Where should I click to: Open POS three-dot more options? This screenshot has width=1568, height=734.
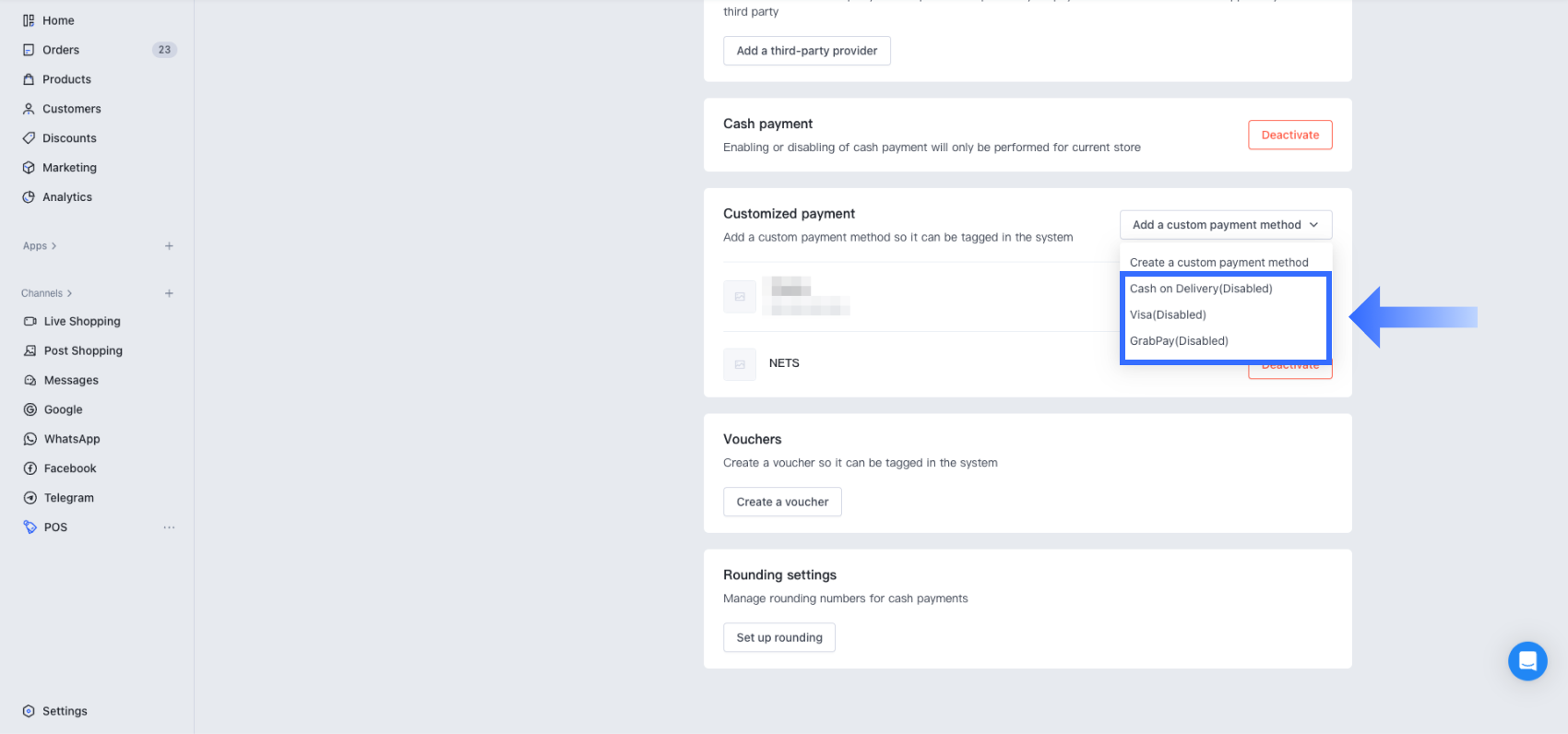coord(169,527)
